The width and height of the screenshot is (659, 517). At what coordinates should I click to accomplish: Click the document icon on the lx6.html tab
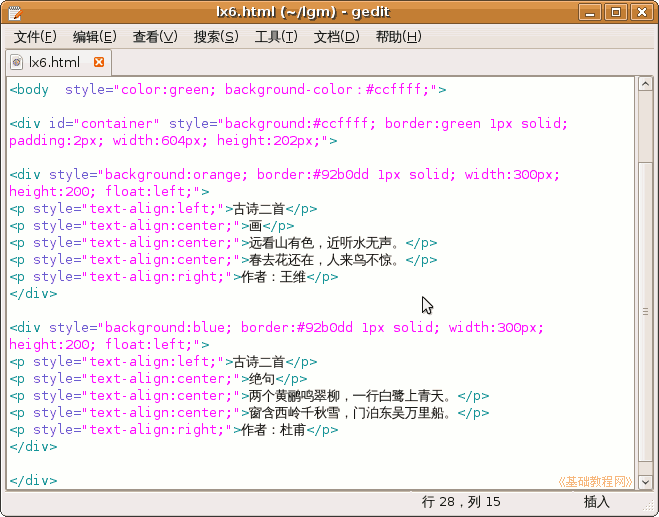pos(17,62)
